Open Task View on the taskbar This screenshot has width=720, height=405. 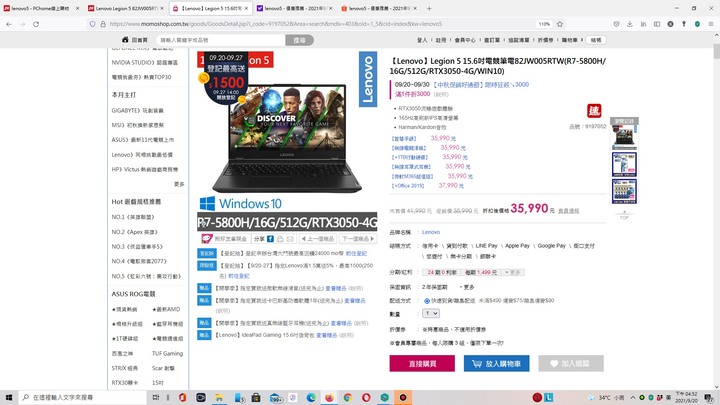coord(156,397)
